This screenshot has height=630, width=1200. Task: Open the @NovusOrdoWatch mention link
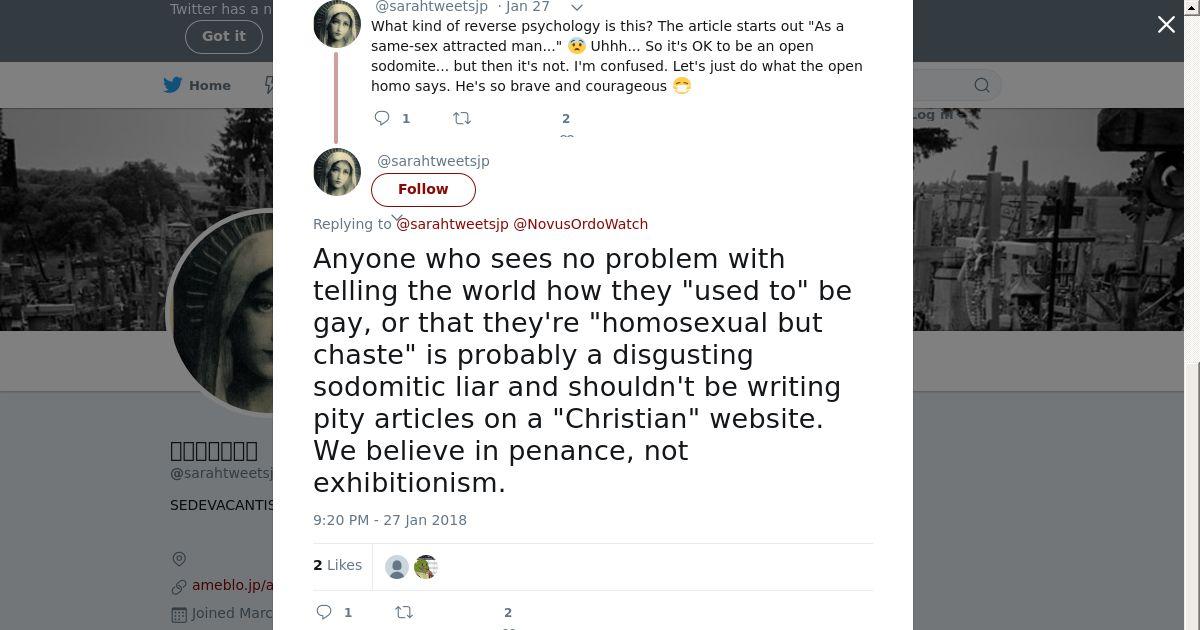580,224
